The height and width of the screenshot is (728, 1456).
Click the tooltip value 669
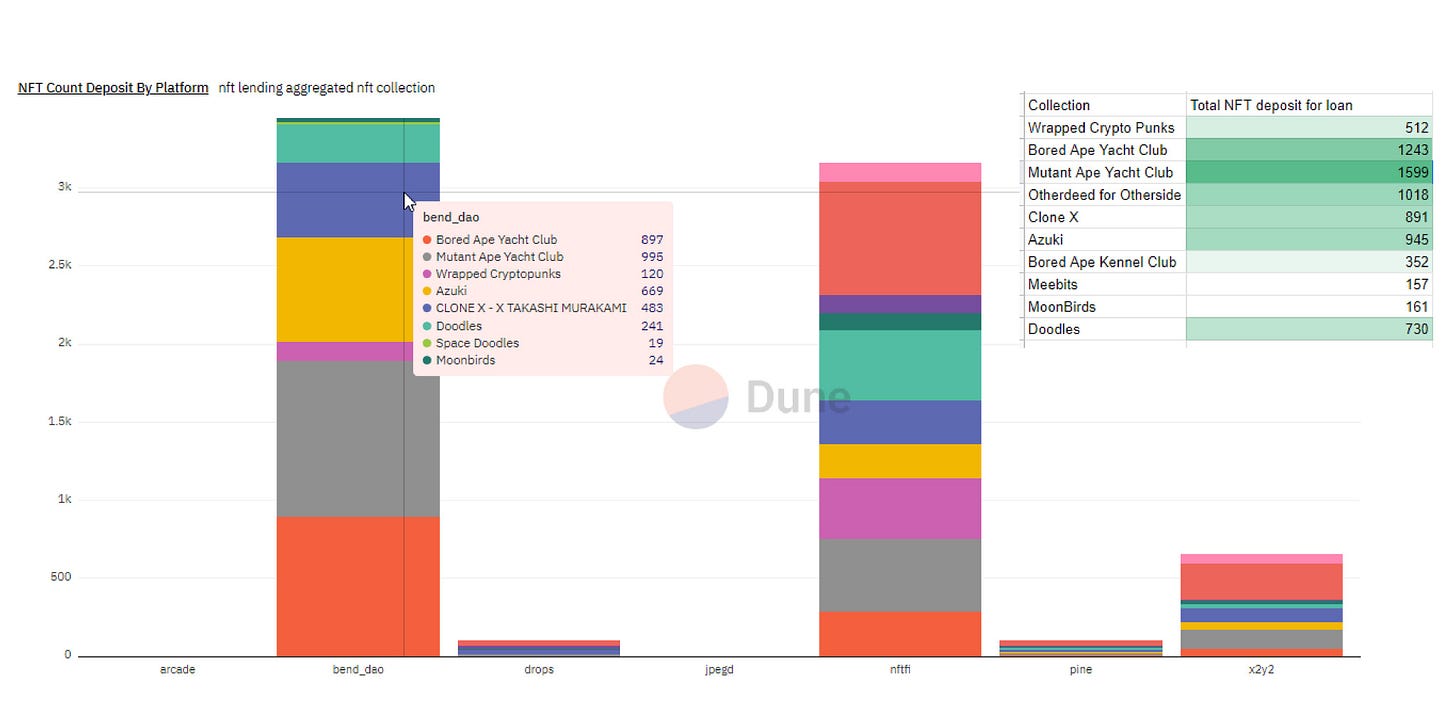click(652, 291)
